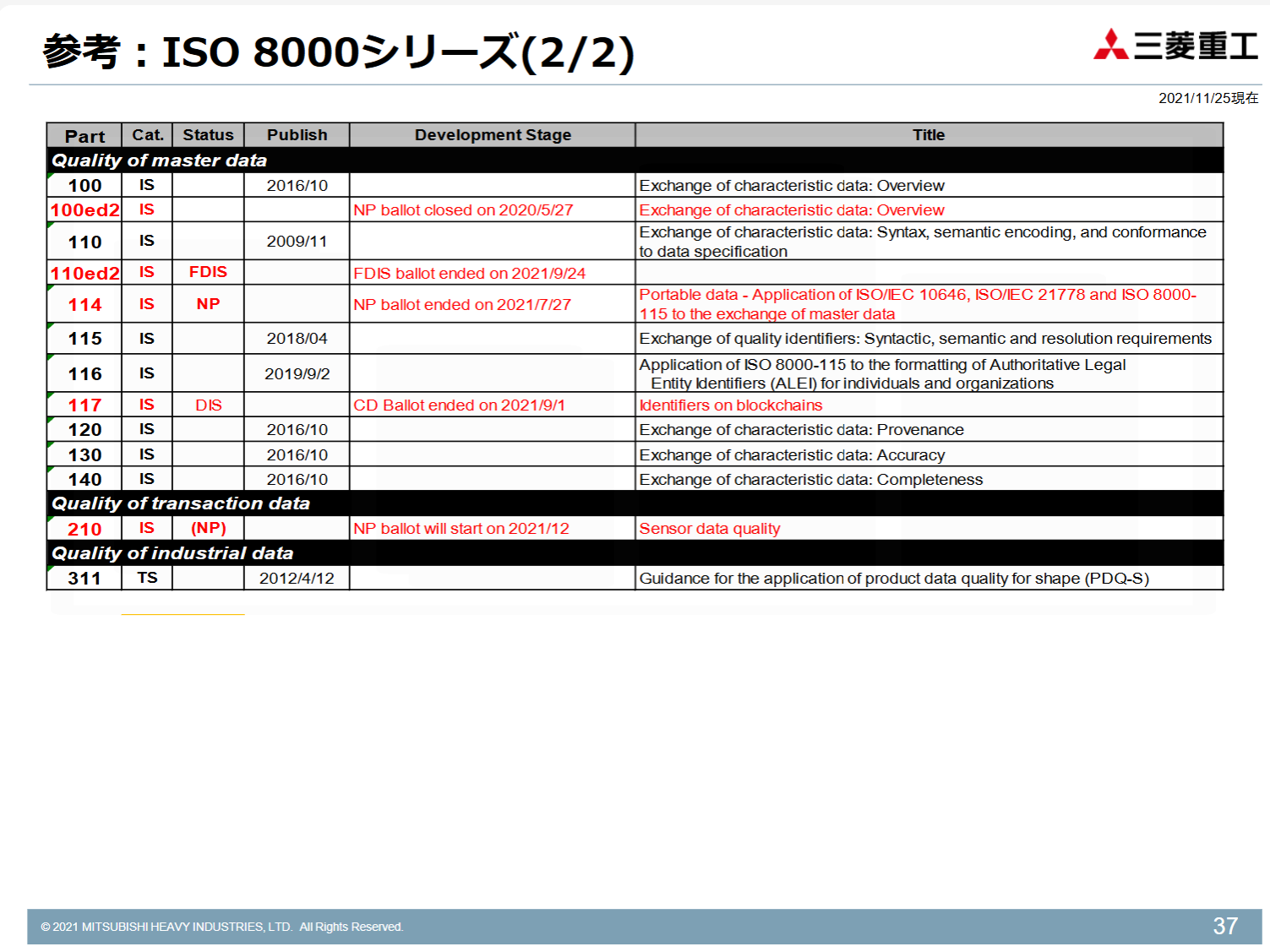Click part number cell '115'

point(84,339)
